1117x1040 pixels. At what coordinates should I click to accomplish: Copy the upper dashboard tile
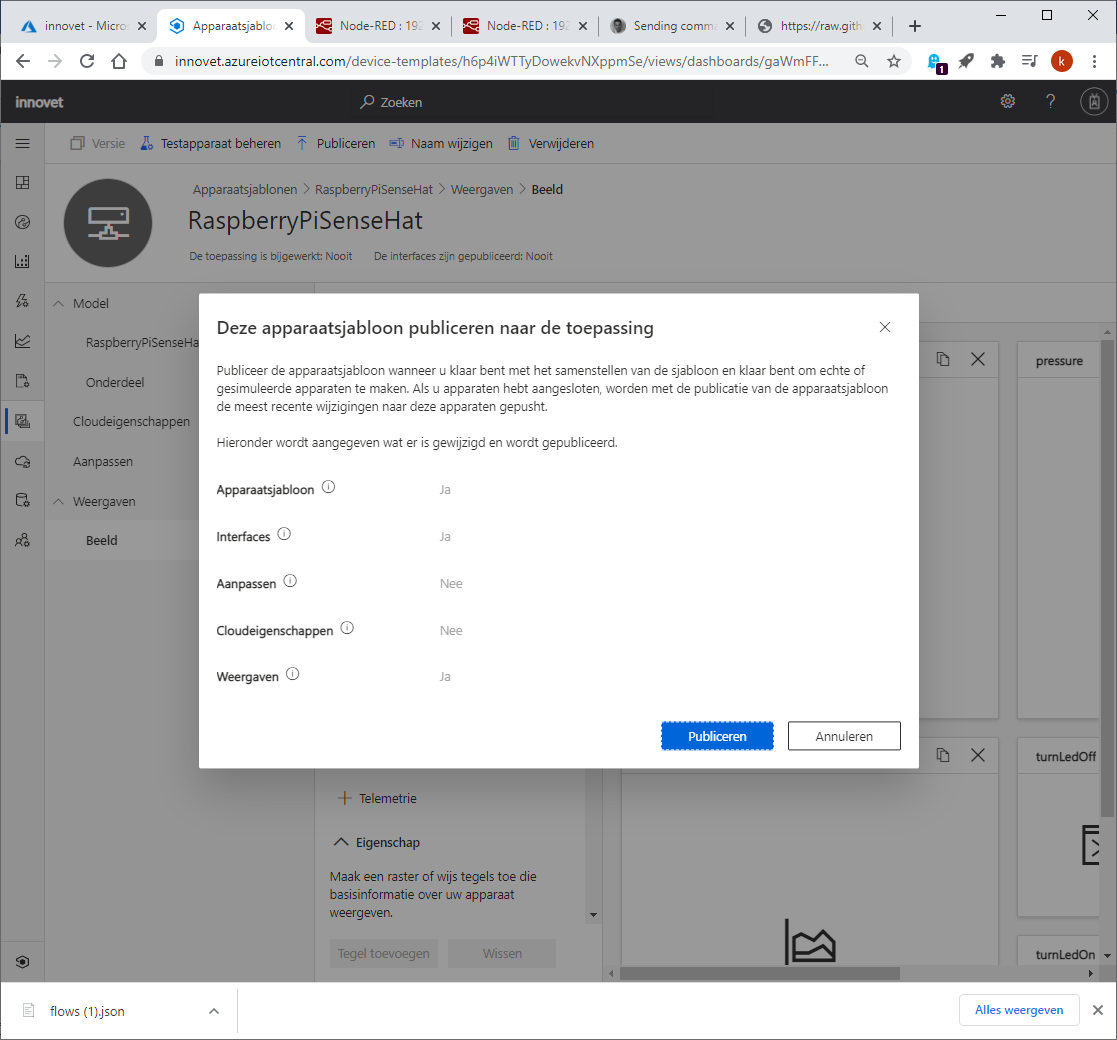click(943, 359)
